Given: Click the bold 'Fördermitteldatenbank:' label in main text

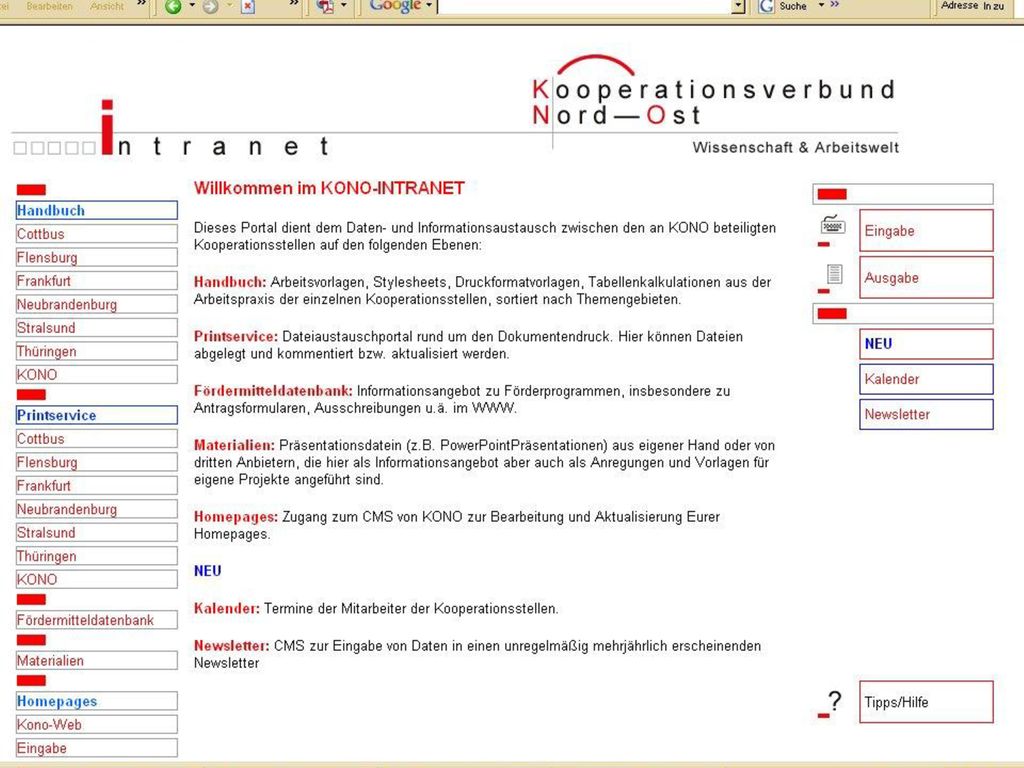Looking at the screenshot, I should 273,391.
